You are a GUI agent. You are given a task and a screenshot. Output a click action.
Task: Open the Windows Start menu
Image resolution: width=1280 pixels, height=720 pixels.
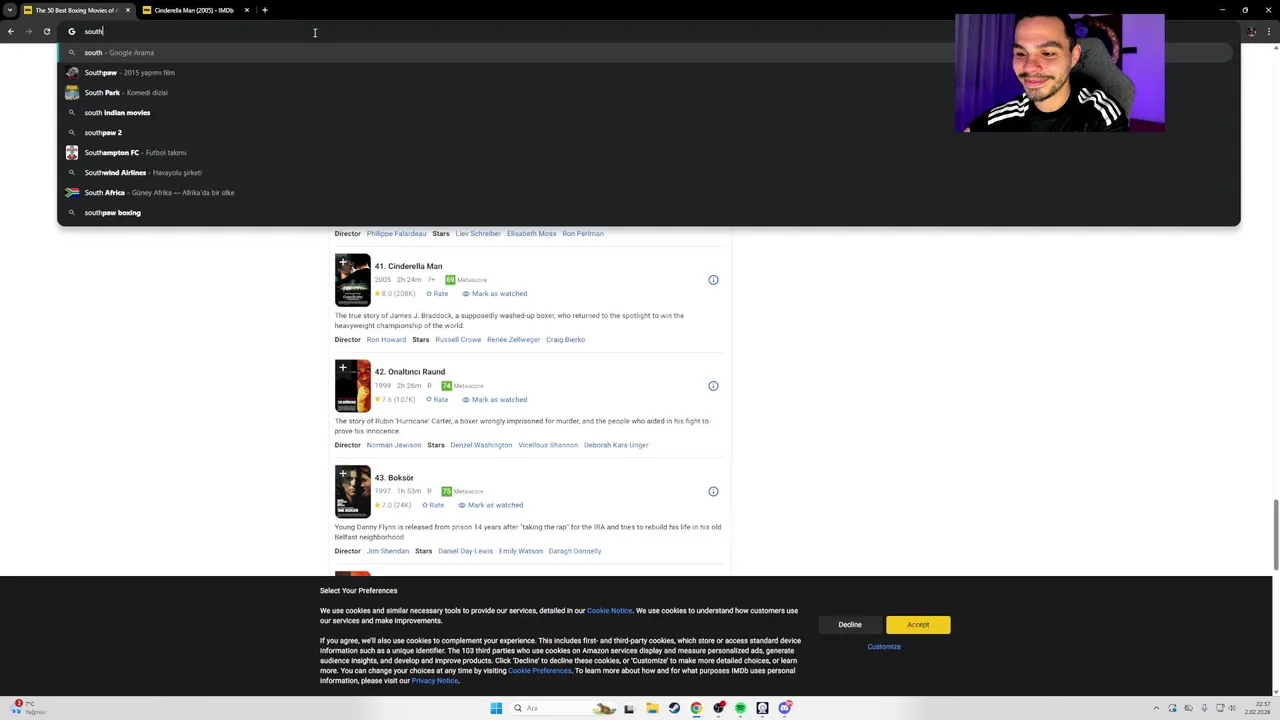pos(496,708)
